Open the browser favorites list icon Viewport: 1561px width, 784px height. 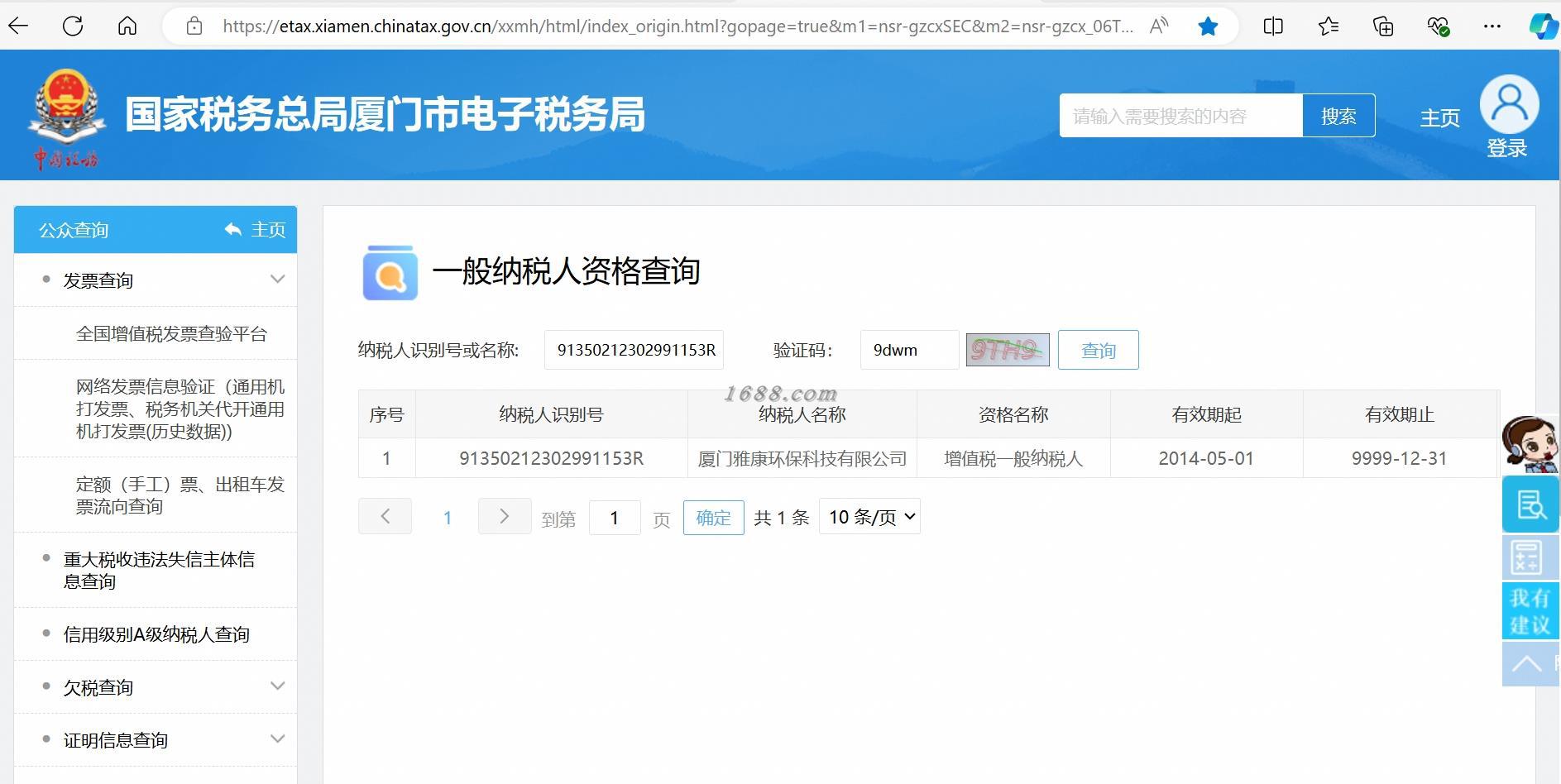[1329, 26]
